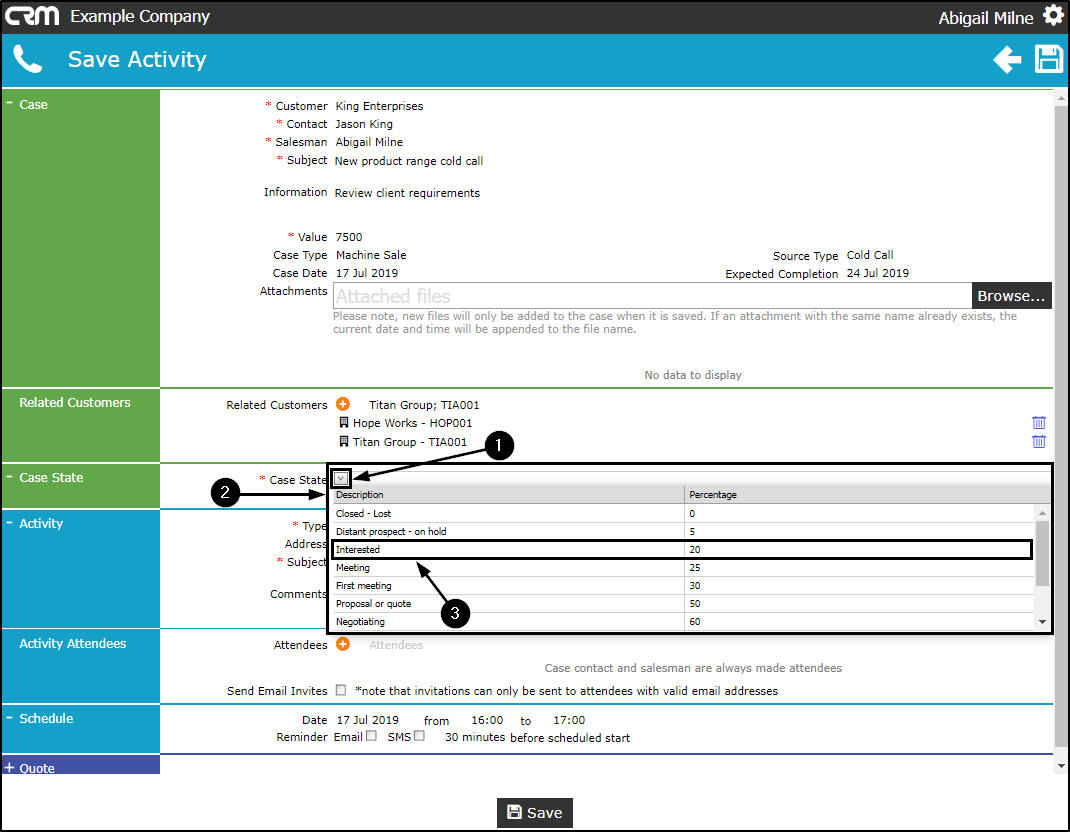Add a related customer with plus icon
Screen dimensions: 1070x832
343,404
